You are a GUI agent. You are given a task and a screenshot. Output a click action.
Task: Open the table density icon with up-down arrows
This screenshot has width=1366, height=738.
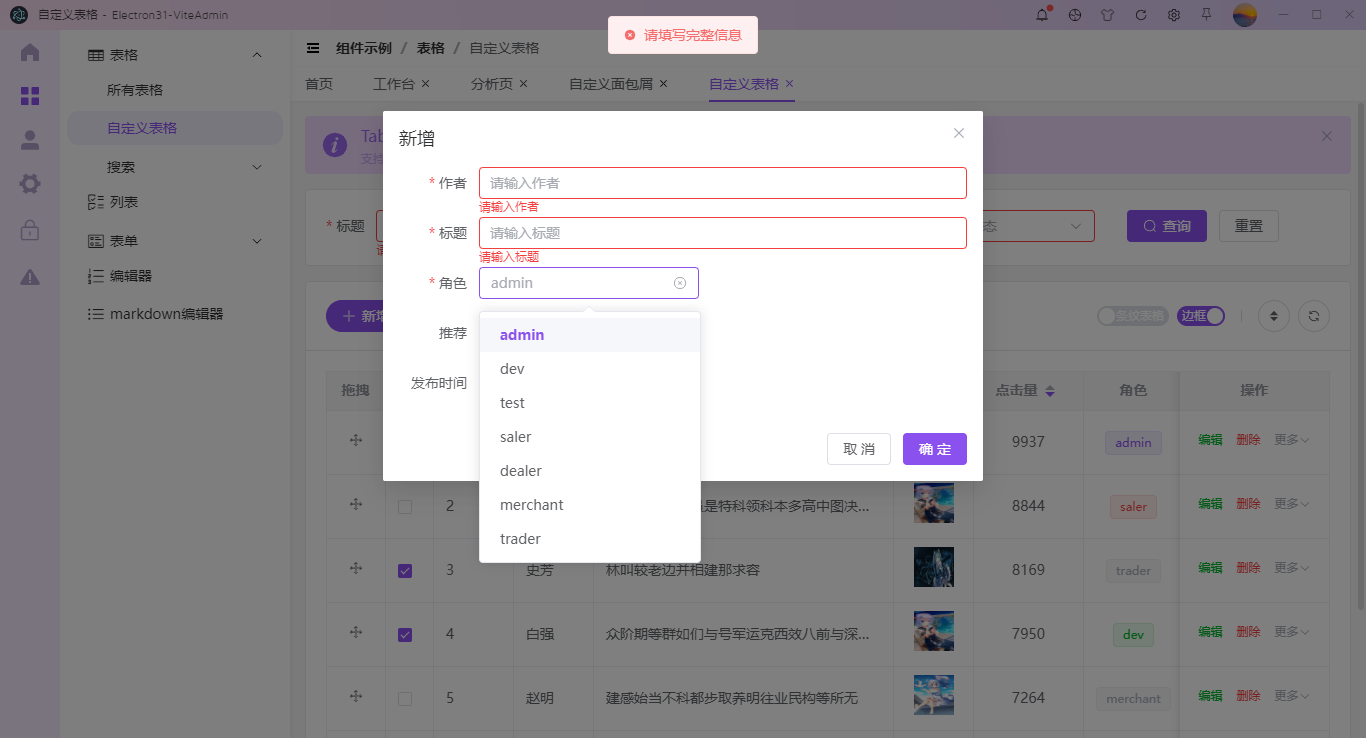pos(1274,315)
